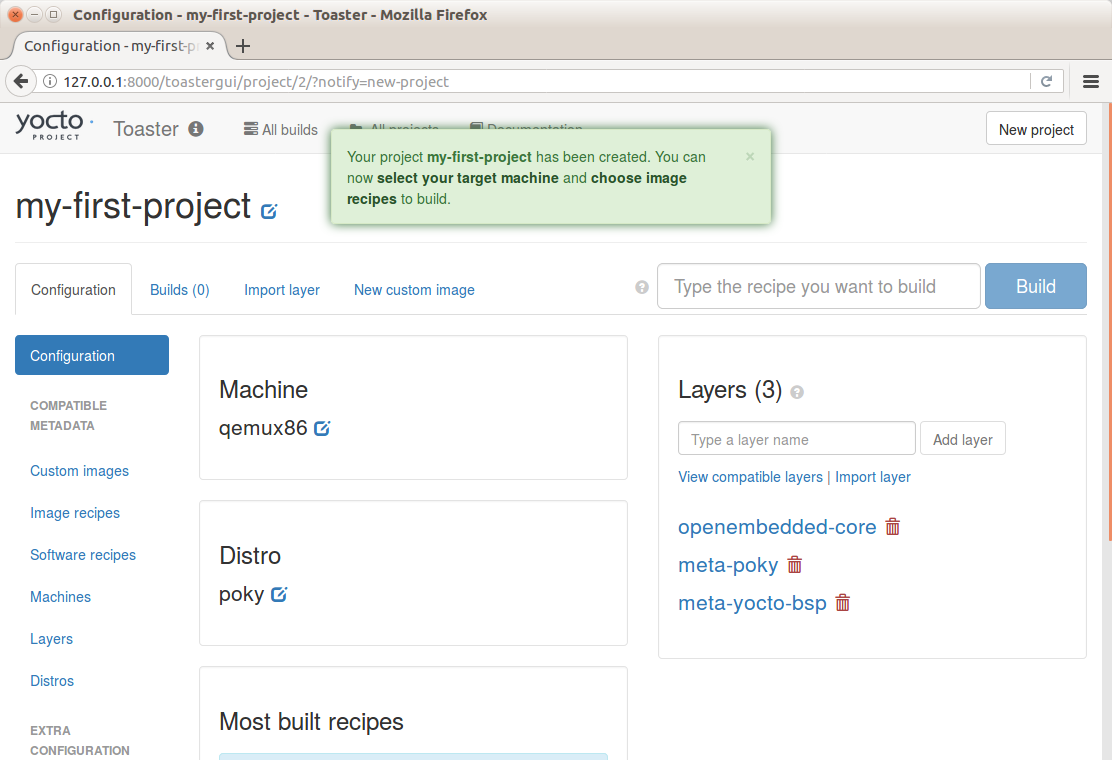The width and height of the screenshot is (1112, 760).
Task: Open Layers in the sidebar
Action: click(x=51, y=639)
